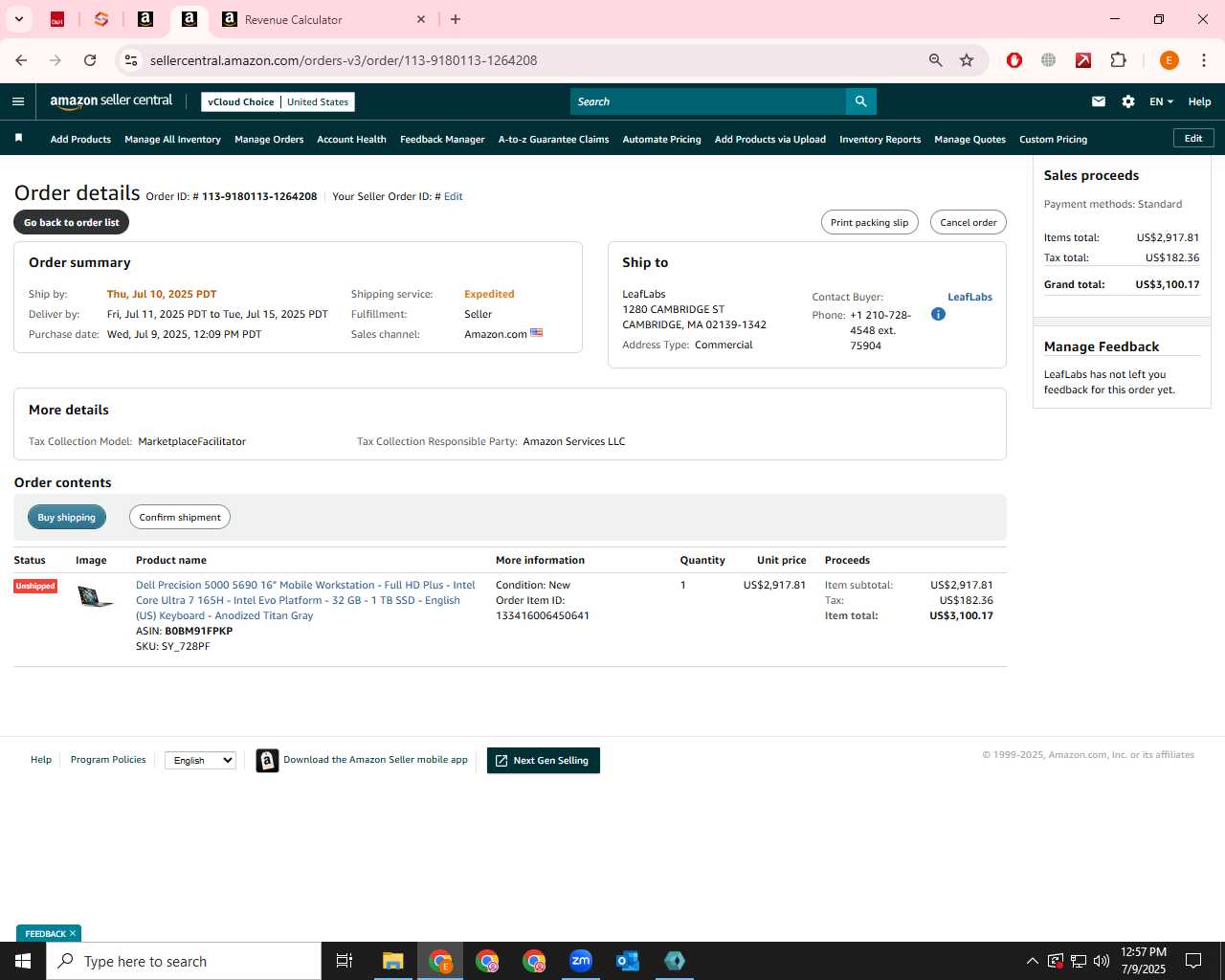
Task: Open the EN language dropdown
Action: pos(1161,101)
